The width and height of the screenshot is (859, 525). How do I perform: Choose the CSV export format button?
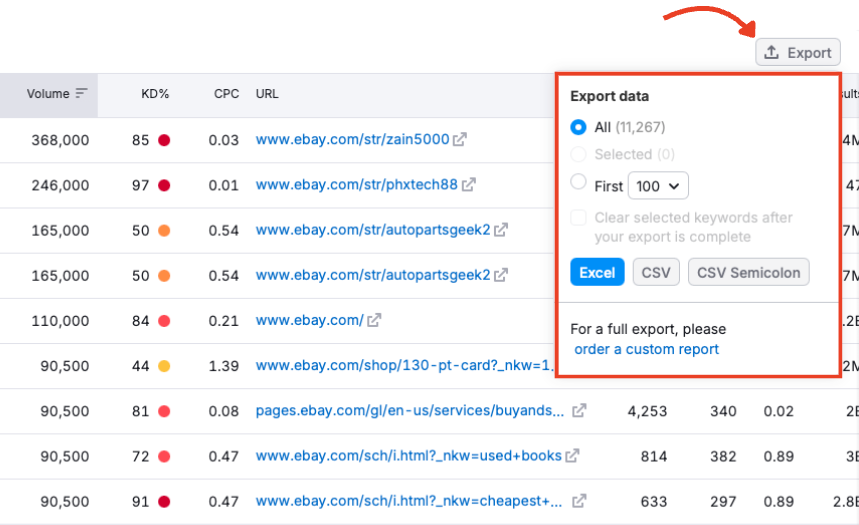pos(656,273)
